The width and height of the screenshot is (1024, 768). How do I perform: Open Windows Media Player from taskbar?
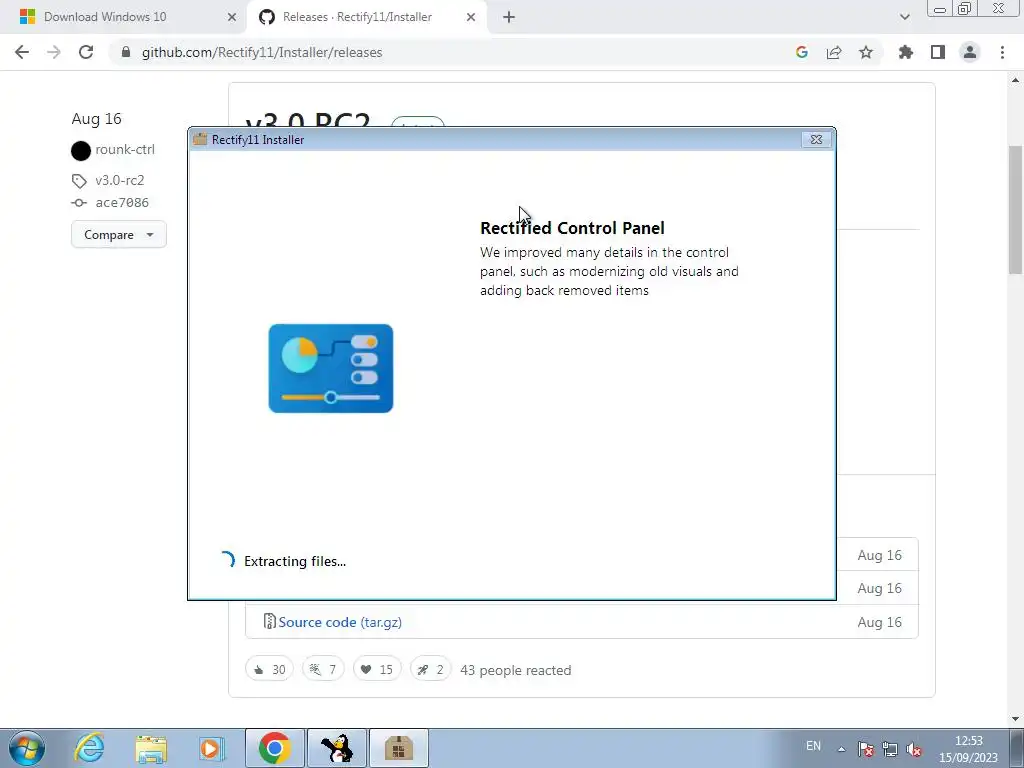[212, 748]
